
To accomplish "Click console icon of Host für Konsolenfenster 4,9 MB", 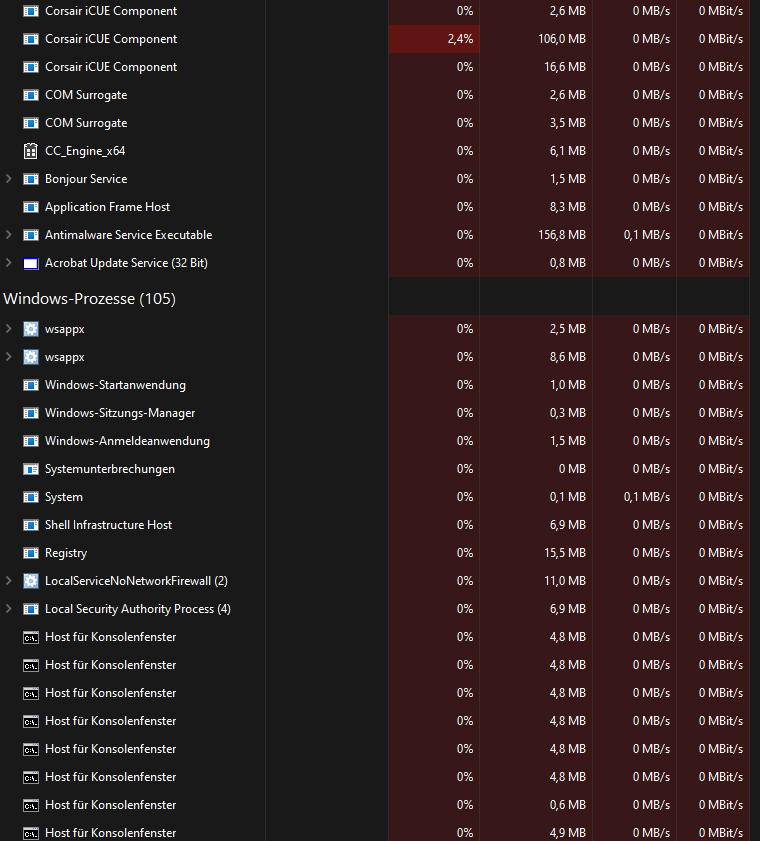I will (x=31, y=833).
